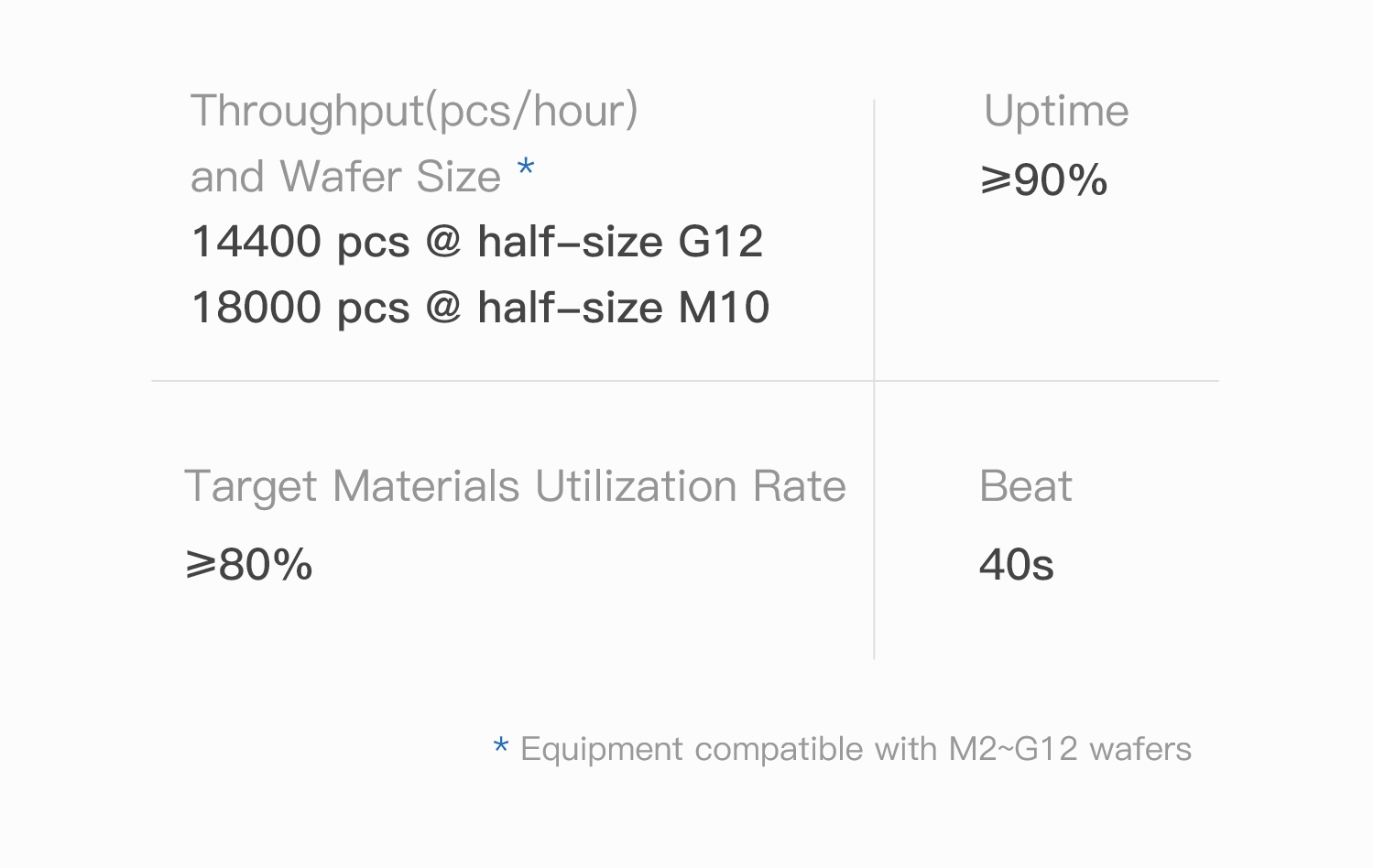Select the "and Wafer Size" label text
This screenshot has height=868, width=1374.
click(345, 176)
